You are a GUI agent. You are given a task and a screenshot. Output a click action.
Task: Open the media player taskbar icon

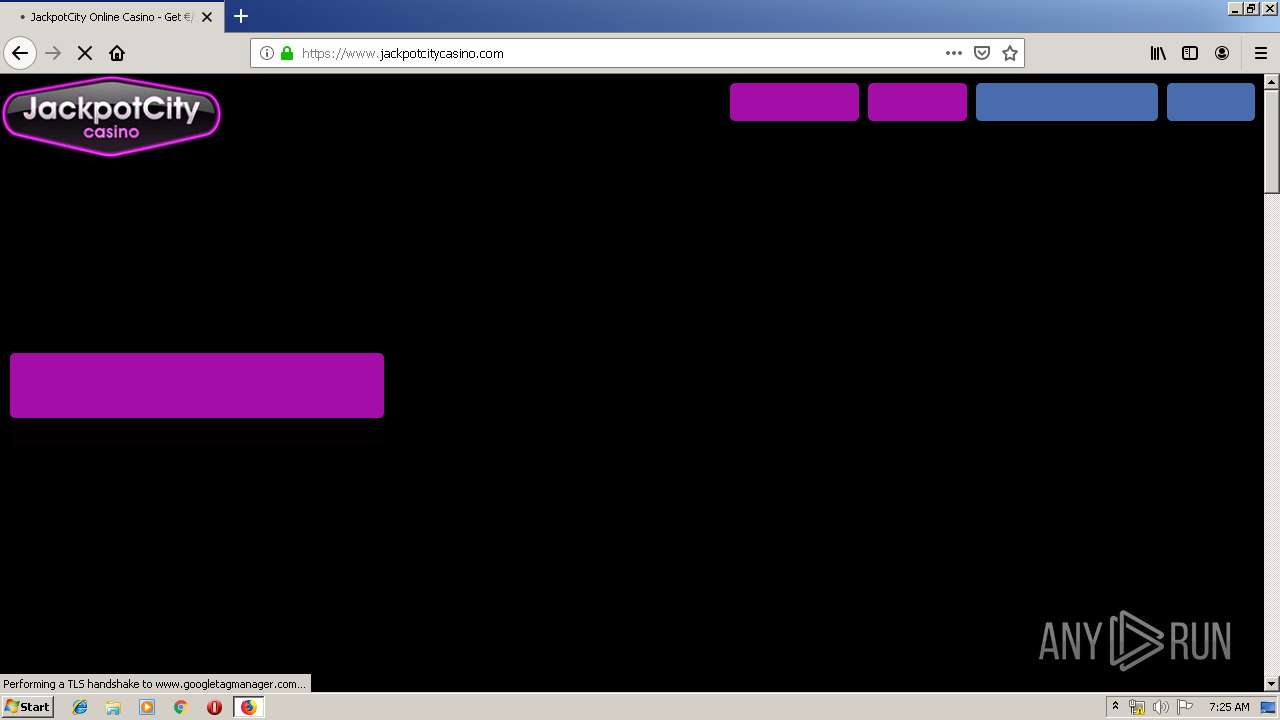point(147,707)
